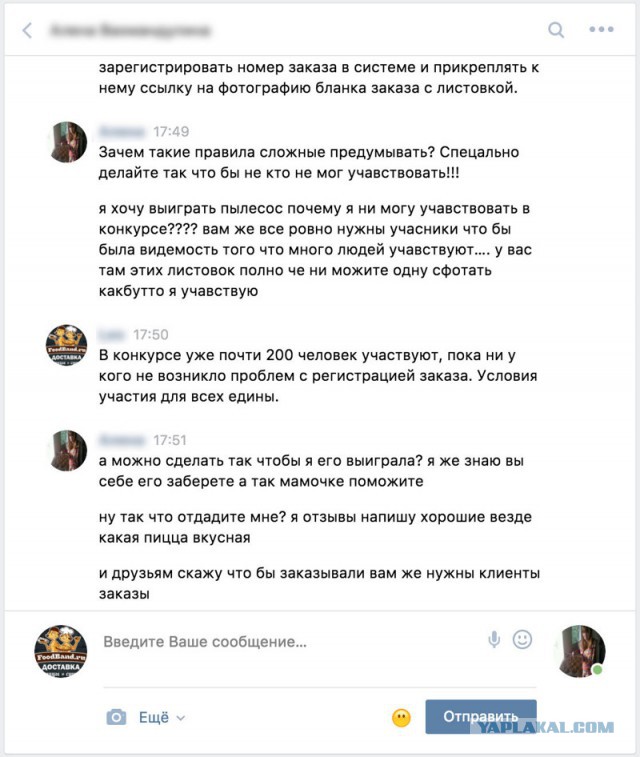Open the user avatar beside 17:51 message
The height and width of the screenshot is (757, 640).
[x=68, y=450]
